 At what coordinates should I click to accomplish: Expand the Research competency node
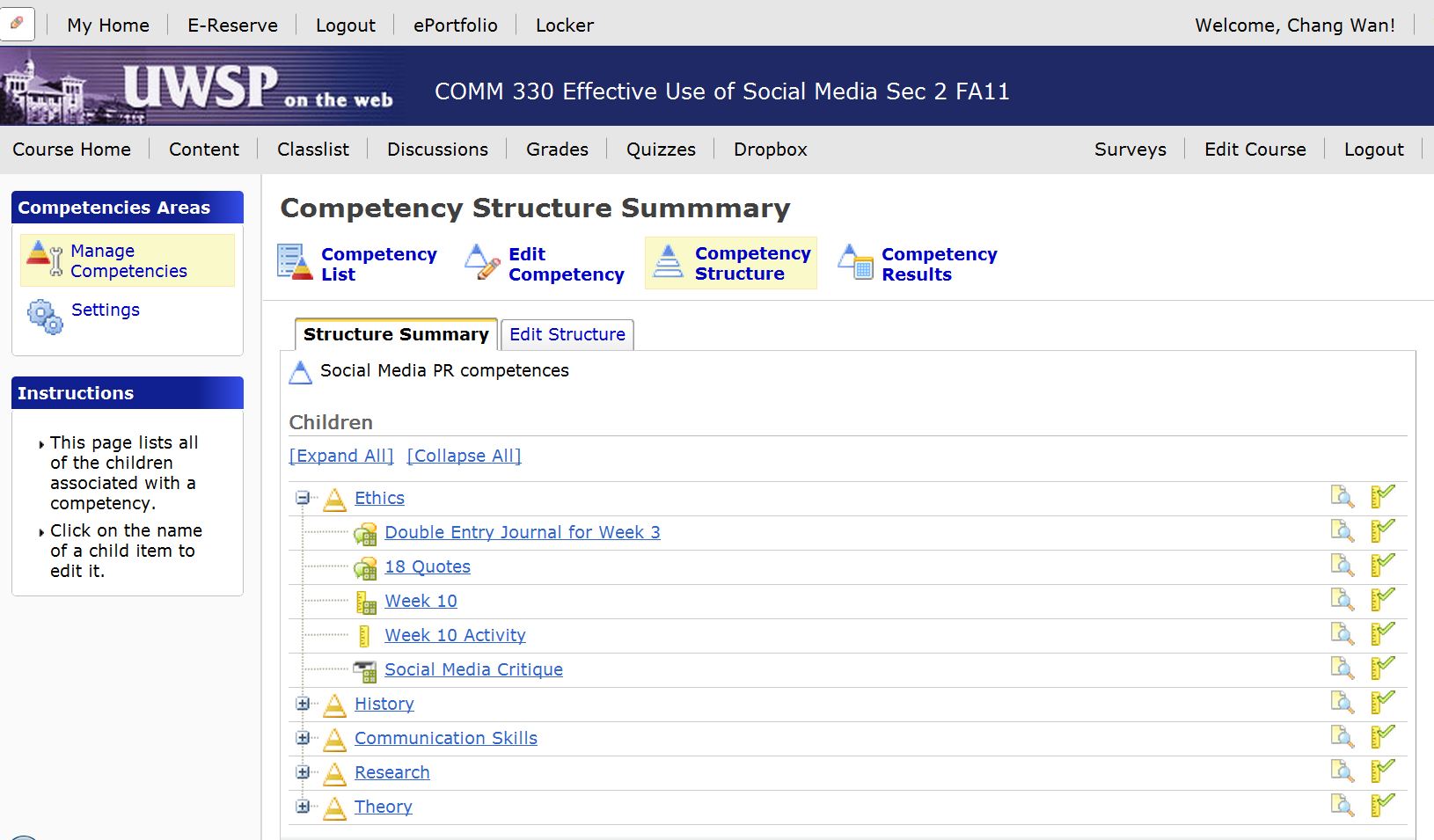(303, 772)
